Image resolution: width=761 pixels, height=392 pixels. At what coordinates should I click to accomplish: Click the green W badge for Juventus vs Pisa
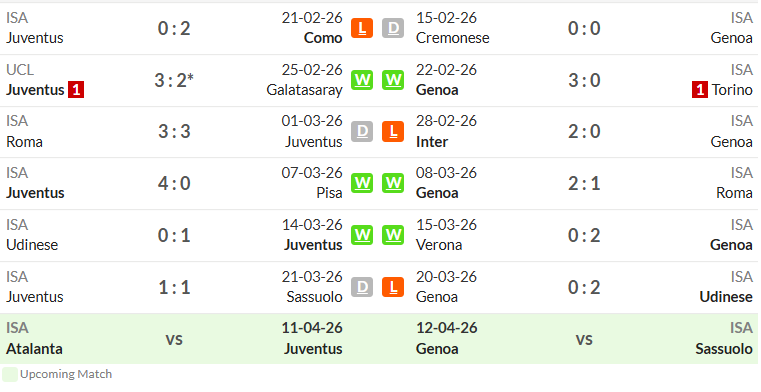pyautogui.click(x=362, y=183)
